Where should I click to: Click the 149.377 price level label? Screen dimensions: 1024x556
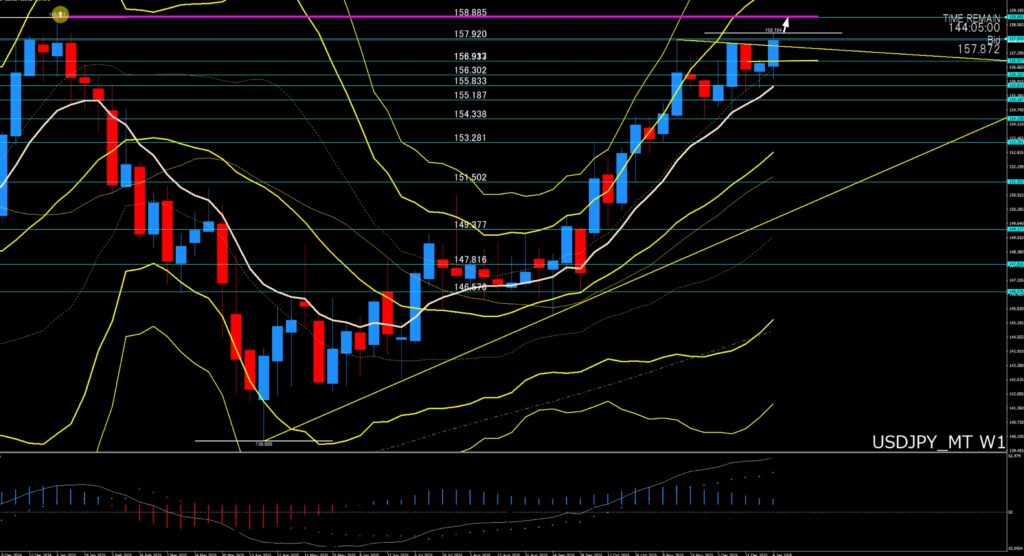point(469,225)
